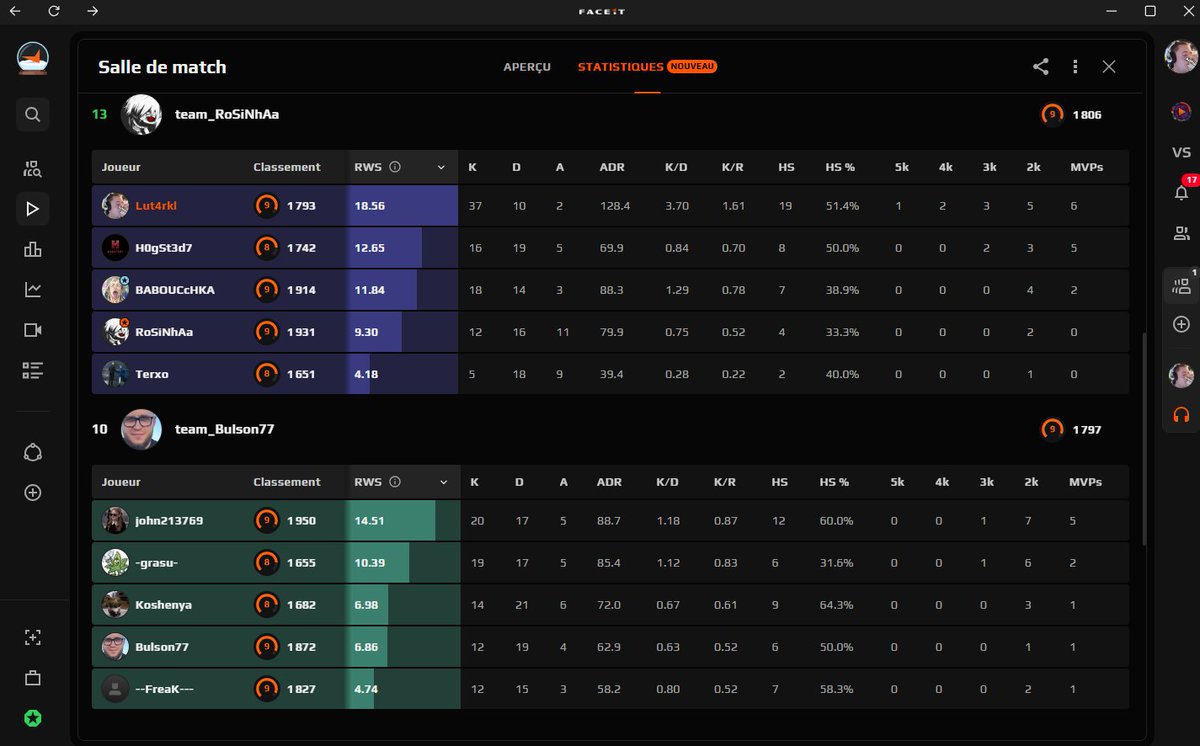Open the three-dot more options menu
The image size is (1200, 746).
coord(1075,67)
